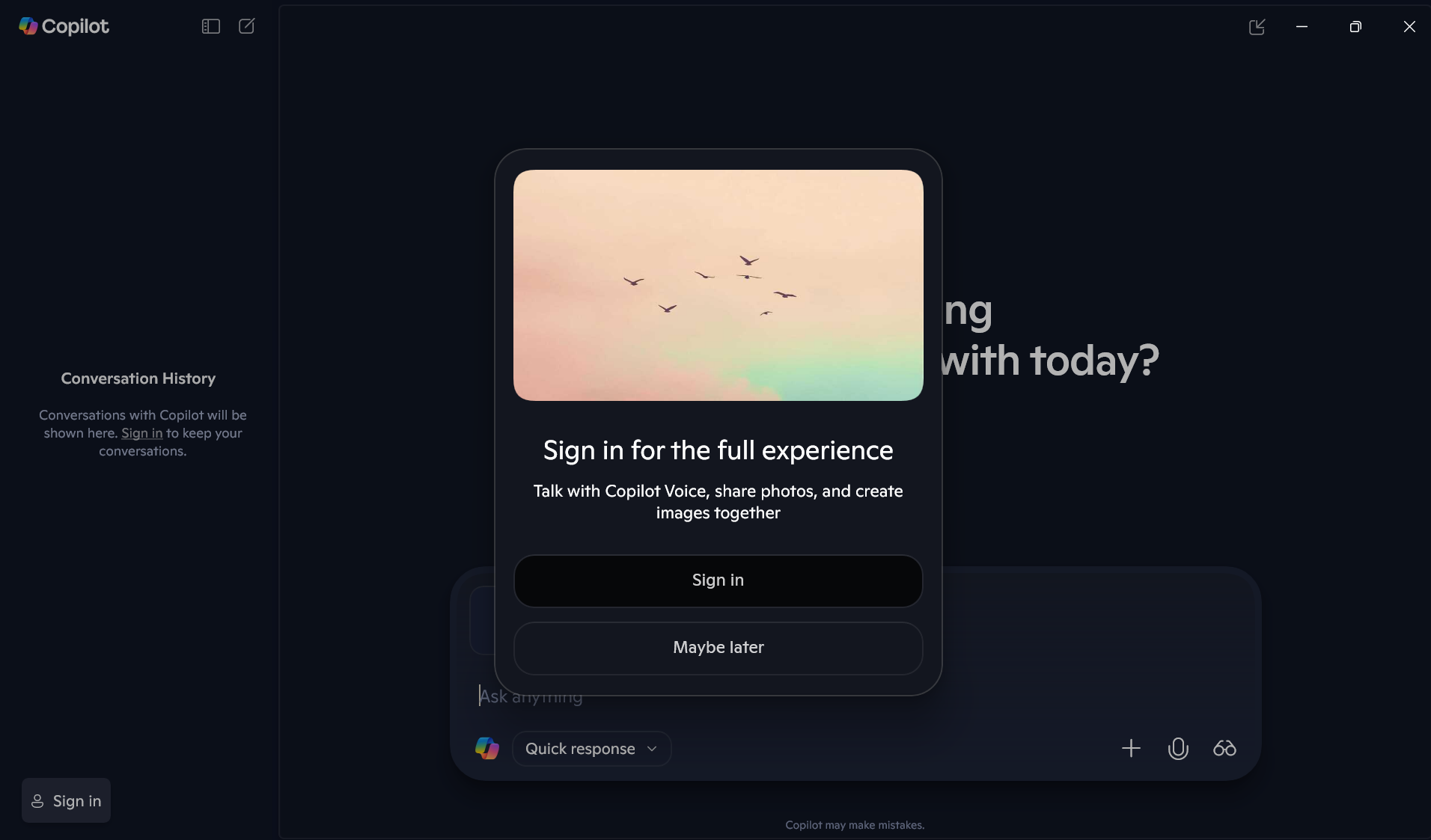Click the colorful Copilot icon in composer

[486, 748]
